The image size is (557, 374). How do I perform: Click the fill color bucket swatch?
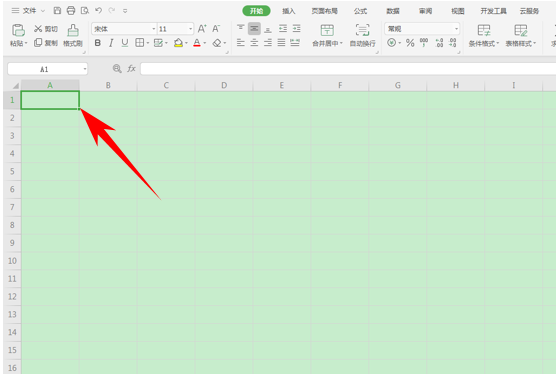coord(178,43)
